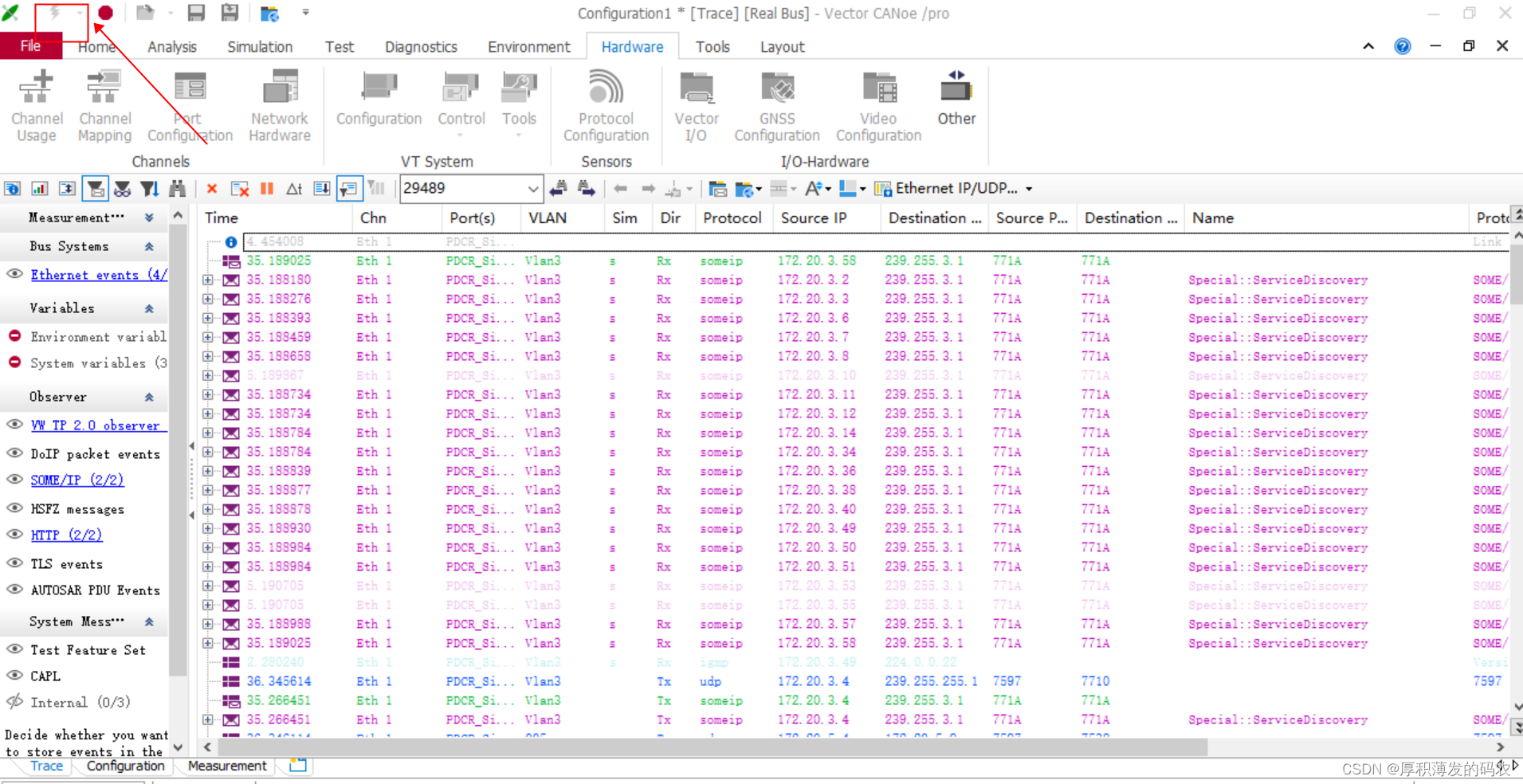Click the Time column header
This screenshot has height=784, width=1523.
pos(275,218)
